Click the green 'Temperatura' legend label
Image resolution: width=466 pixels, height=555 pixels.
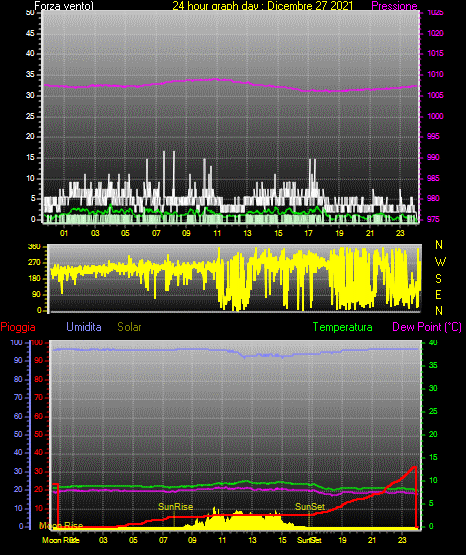343,327
